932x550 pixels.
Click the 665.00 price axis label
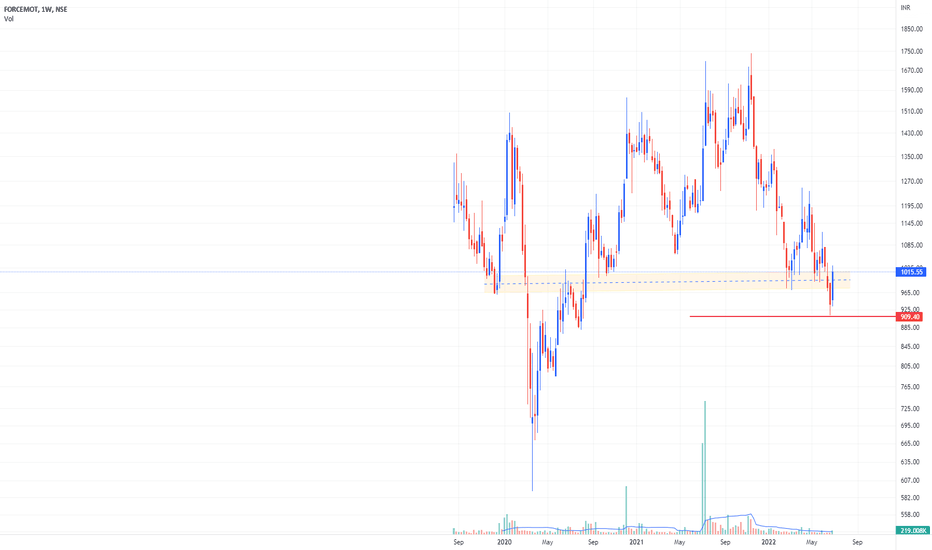point(910,444)
